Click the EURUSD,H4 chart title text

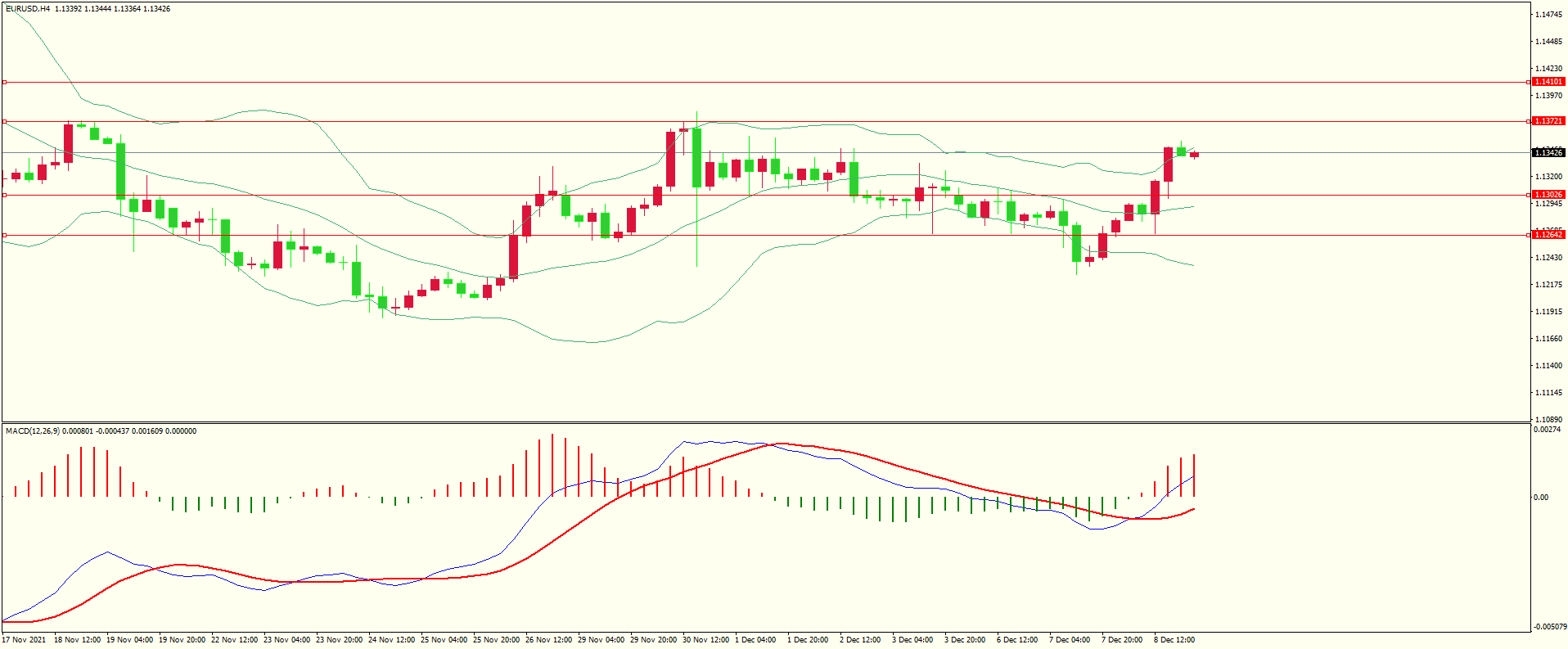pos(28,9)
